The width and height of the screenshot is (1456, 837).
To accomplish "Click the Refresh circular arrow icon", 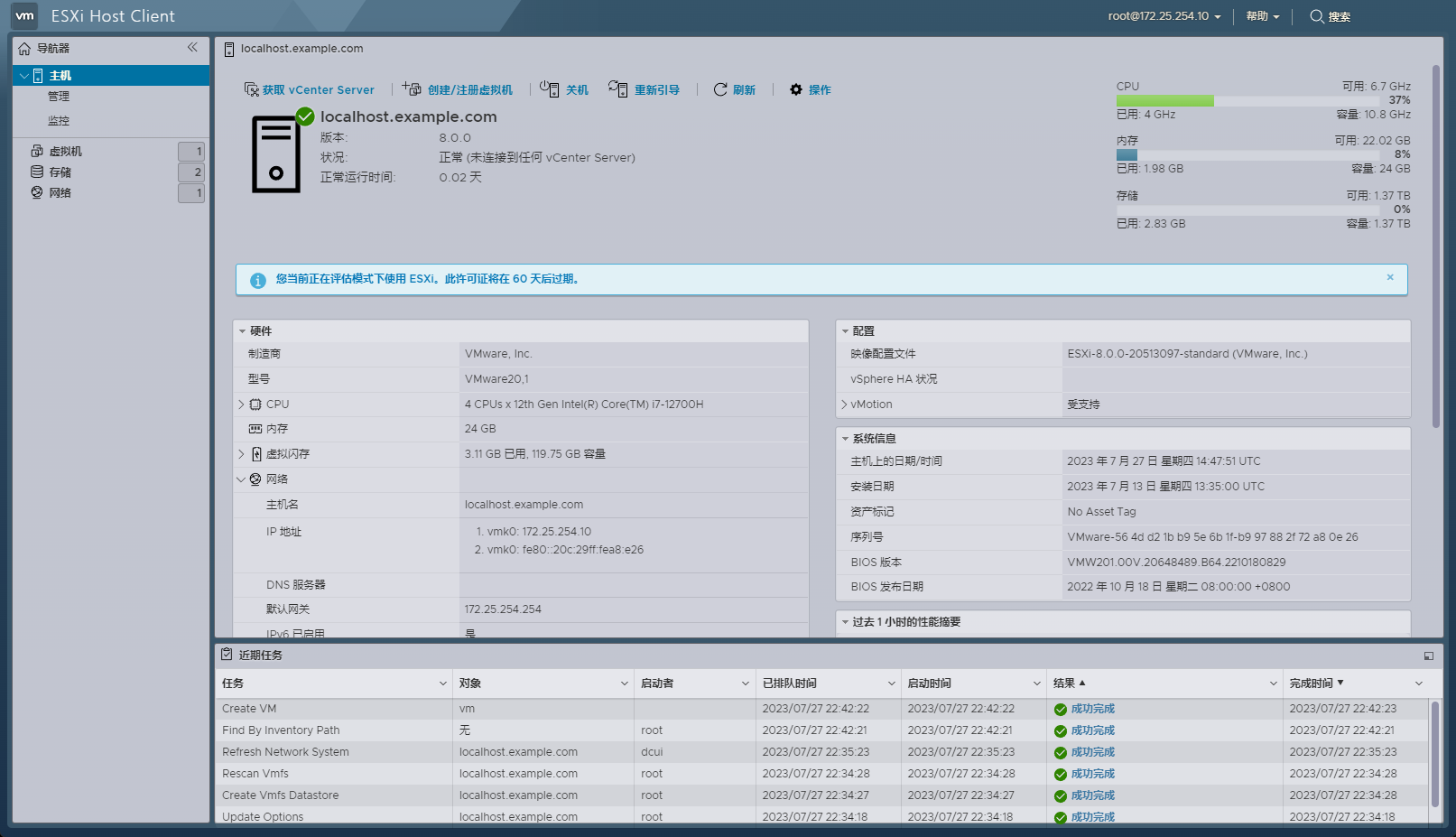I will coord(720,89).
